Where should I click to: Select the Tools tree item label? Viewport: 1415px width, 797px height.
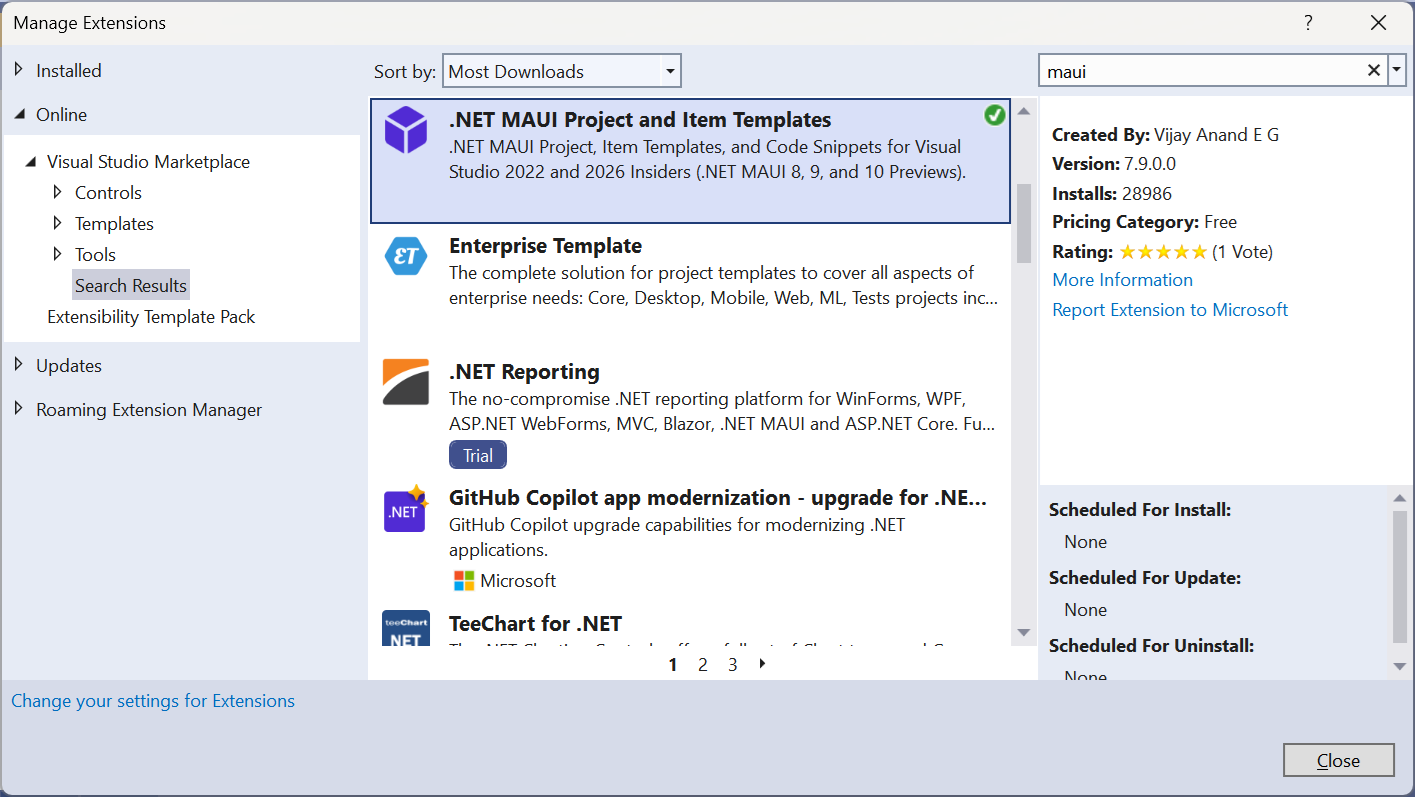95,254
